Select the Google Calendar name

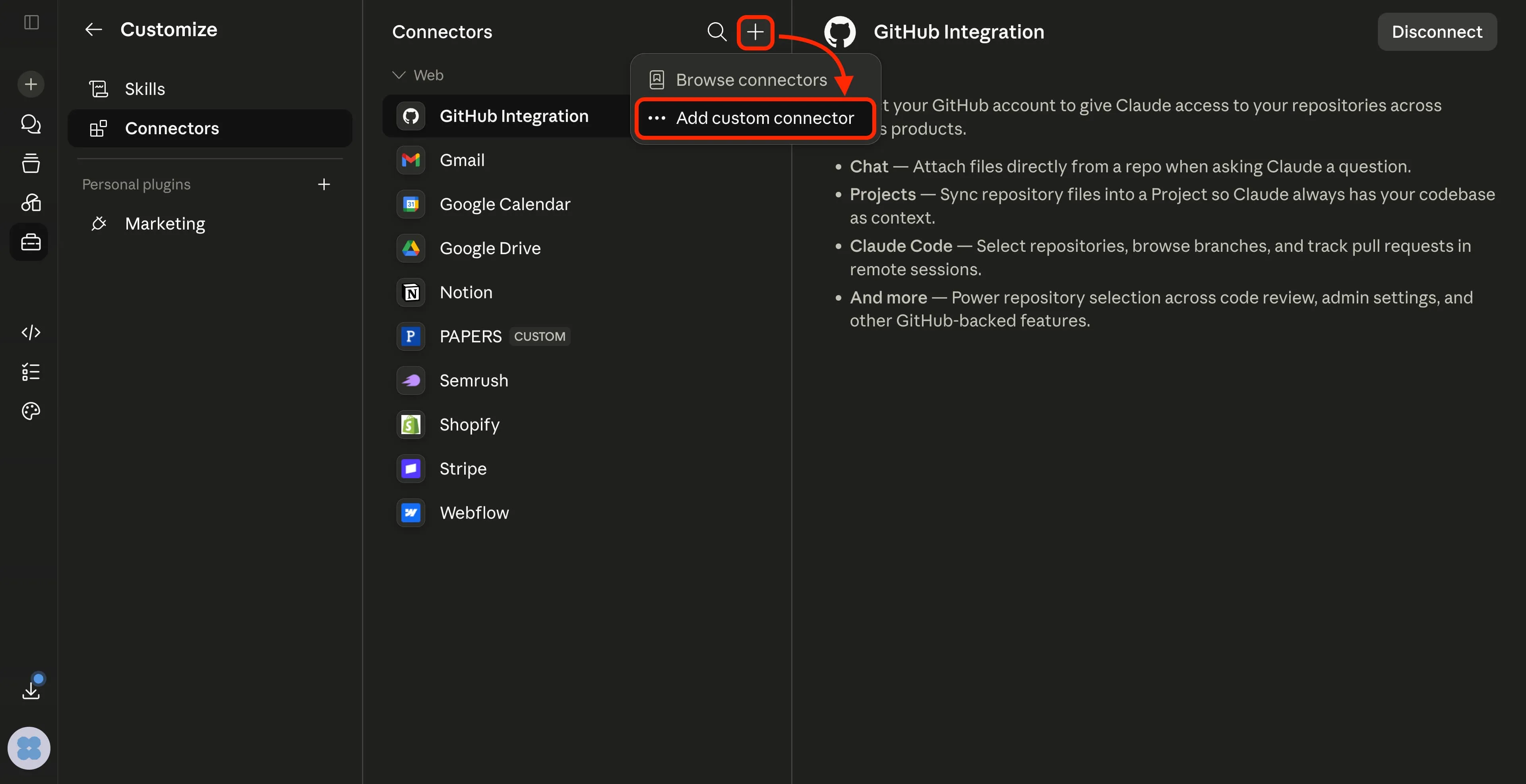505,204
